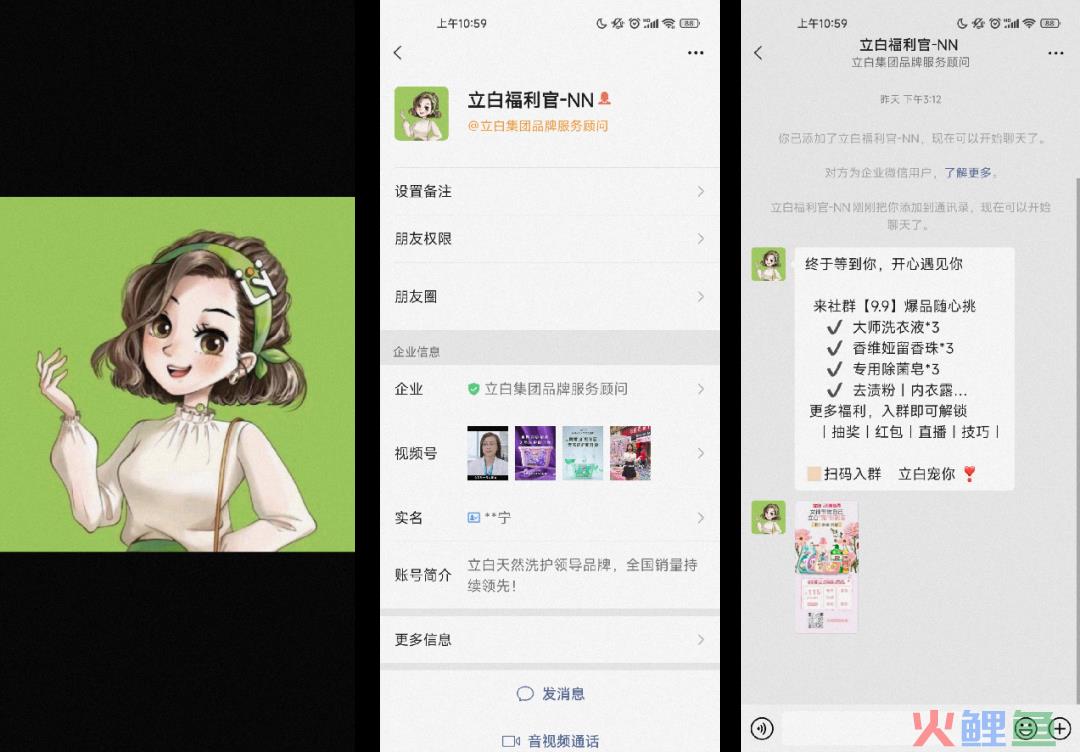The width and height of the screenshot is (1080, 752).
Task: Tap the 来社群【9.9】爆品随心挑 line
Action: pos(895,306)
